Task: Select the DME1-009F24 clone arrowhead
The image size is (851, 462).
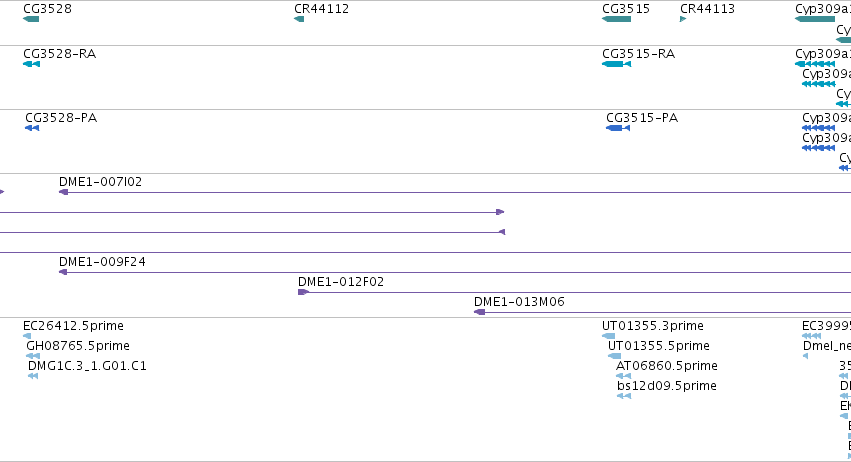Action: coord(63,272)
